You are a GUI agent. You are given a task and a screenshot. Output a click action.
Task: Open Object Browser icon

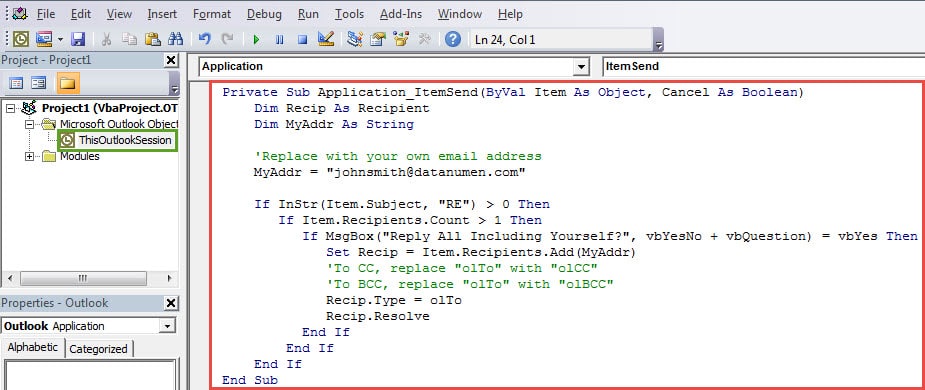[401, 40]
